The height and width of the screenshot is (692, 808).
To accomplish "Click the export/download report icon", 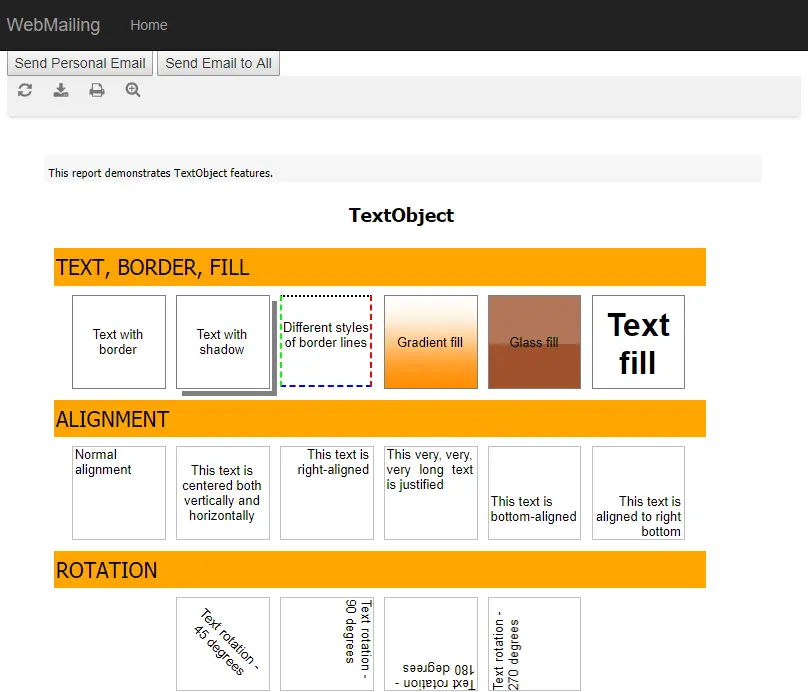I will point(61,90).
